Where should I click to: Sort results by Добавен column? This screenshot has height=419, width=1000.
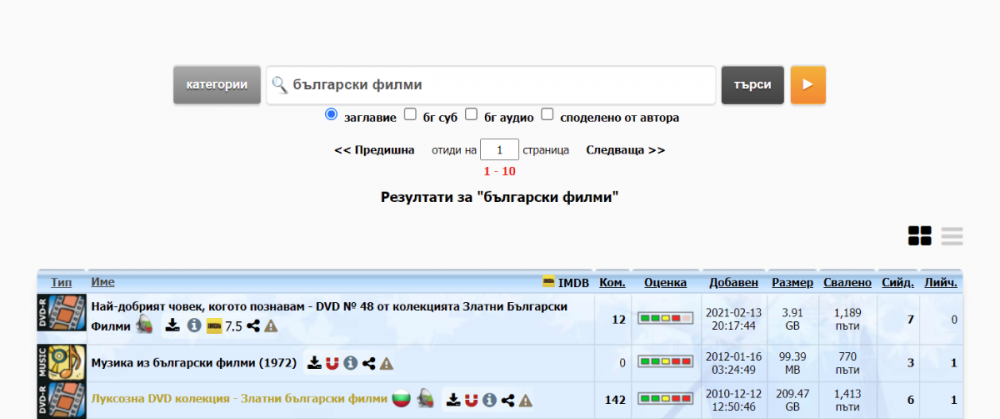click(734, 283)
